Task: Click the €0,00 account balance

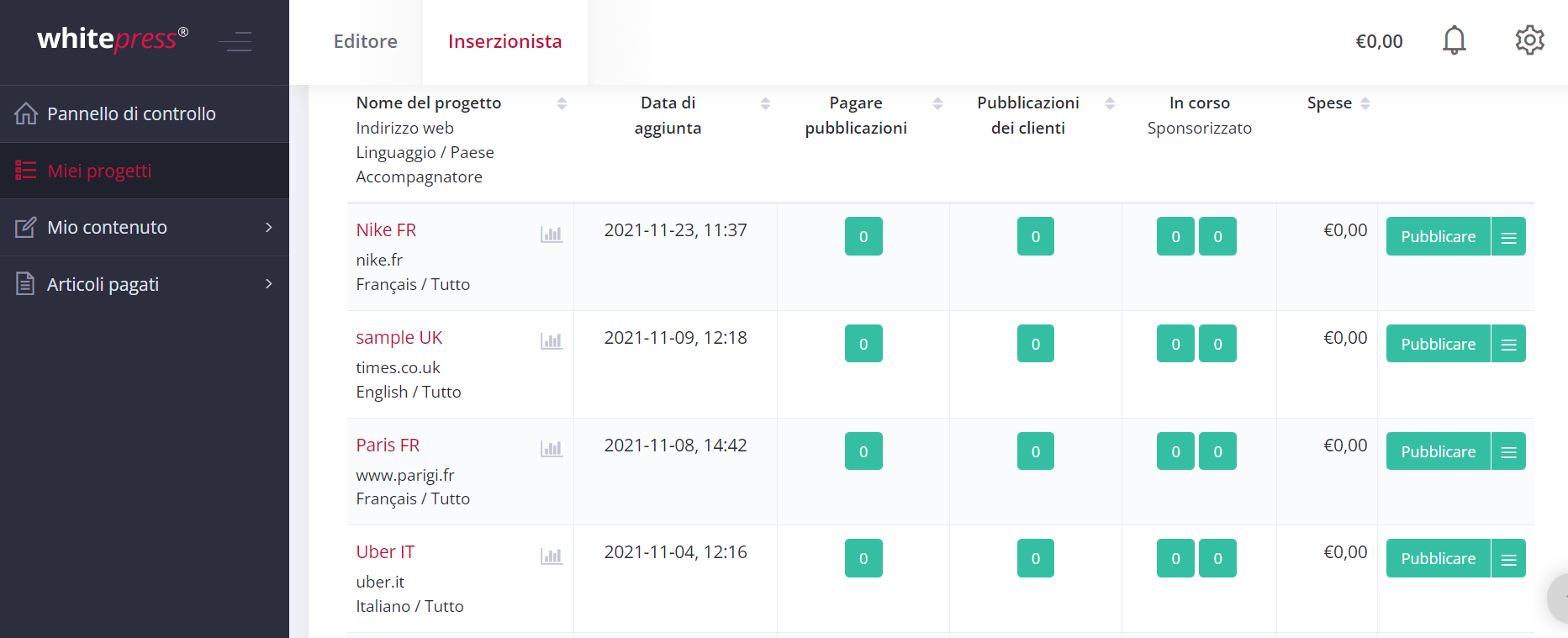Action: (1379, 41)
